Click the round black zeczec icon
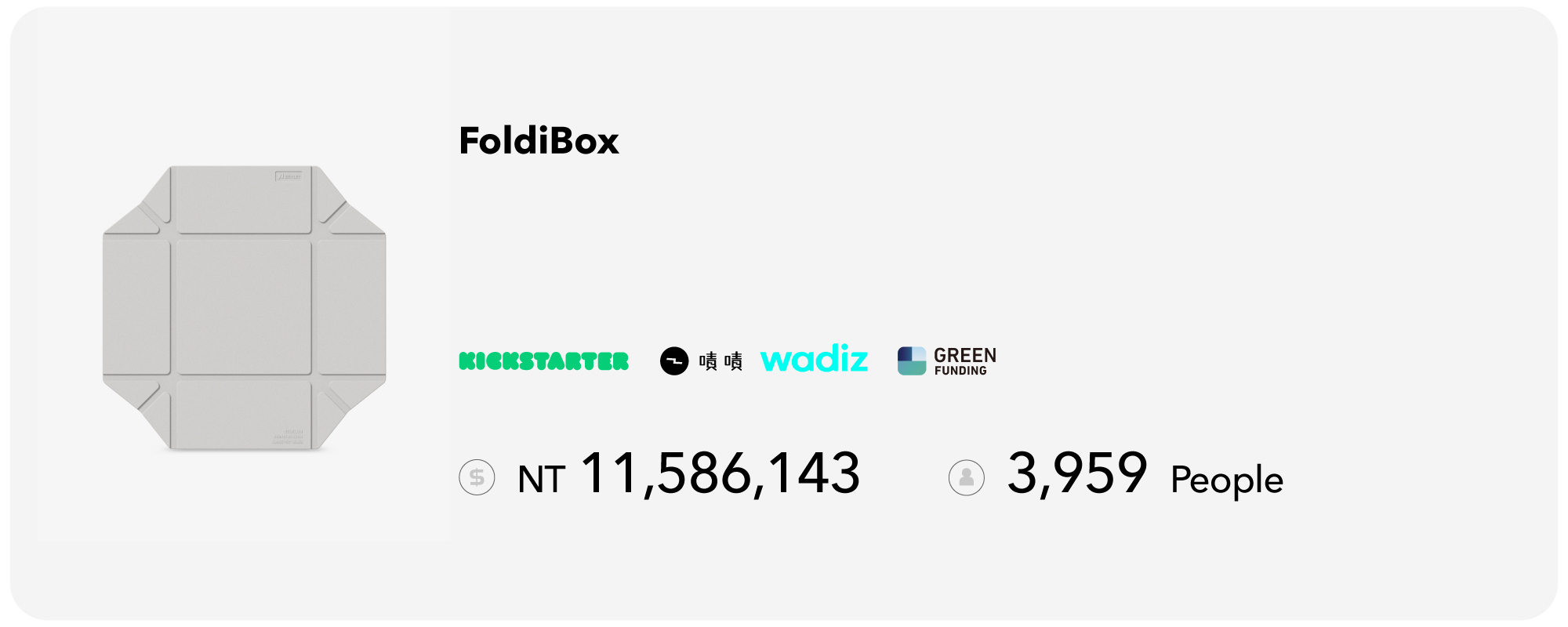Image resolution: width=1568 pixels, height=627 pixels. click(x=673, y=361)
